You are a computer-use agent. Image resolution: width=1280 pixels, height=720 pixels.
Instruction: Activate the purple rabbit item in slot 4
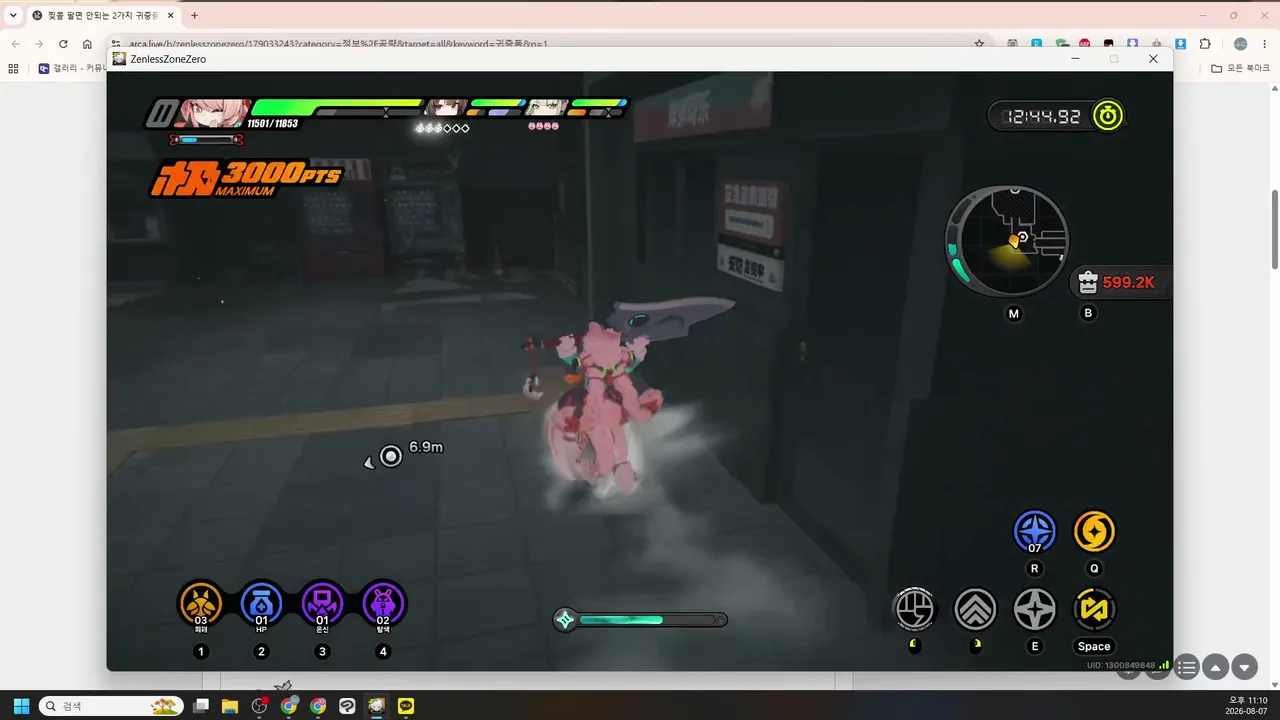[383, 604]
